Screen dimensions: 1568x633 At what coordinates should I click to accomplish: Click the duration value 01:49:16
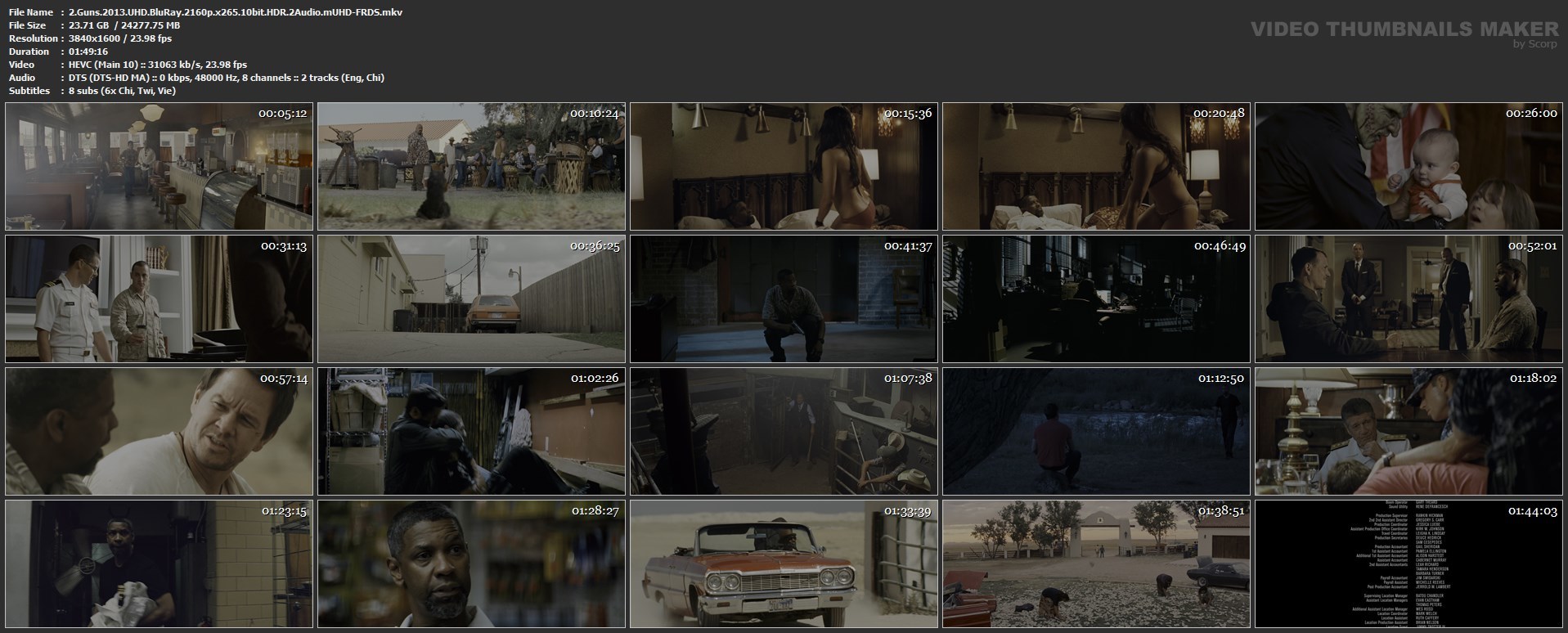tap(88, 52)
